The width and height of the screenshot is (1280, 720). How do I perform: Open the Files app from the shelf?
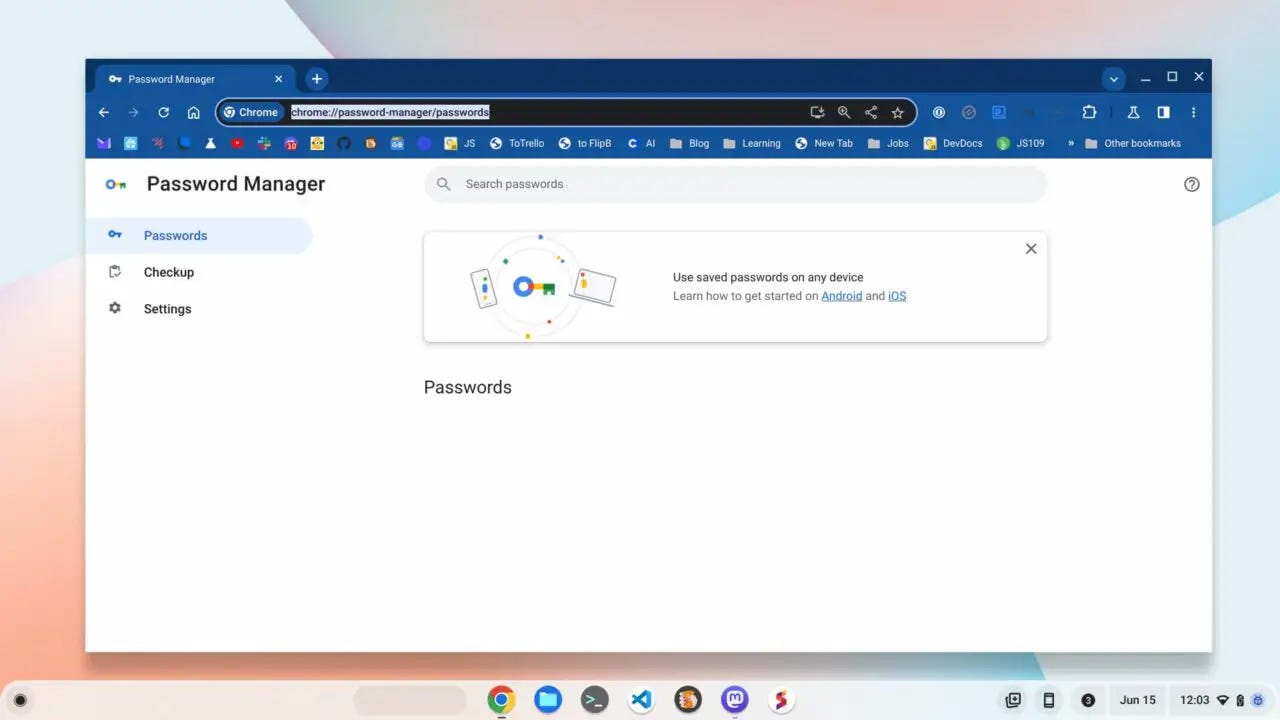[548, 700]
